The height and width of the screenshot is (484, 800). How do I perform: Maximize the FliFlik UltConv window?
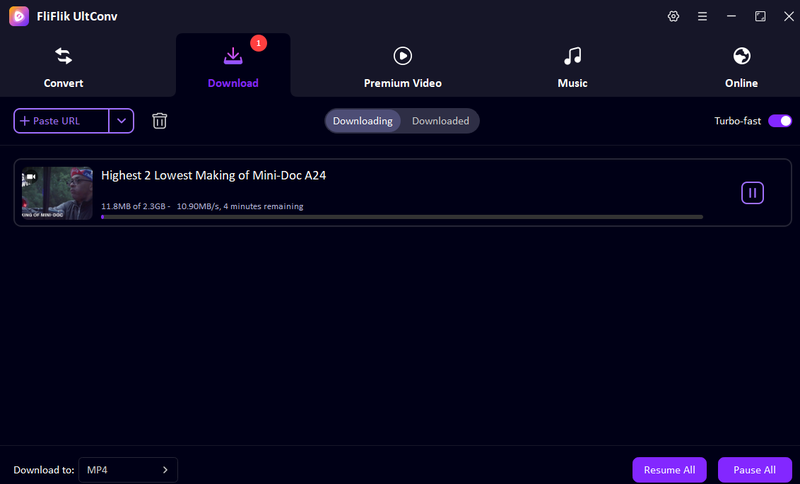coord(760,16)
